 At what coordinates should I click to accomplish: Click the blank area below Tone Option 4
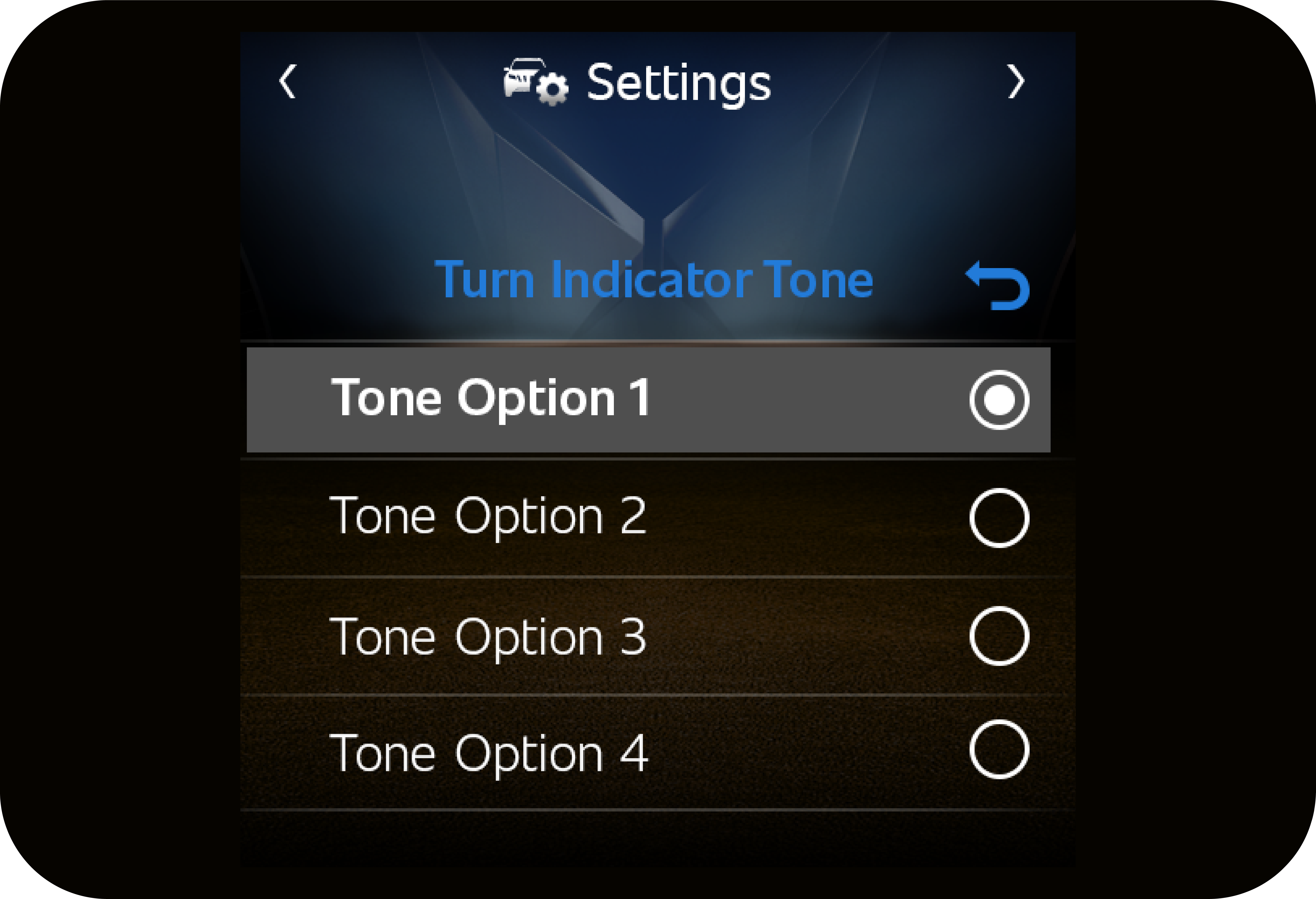click(x=657, y=838)
